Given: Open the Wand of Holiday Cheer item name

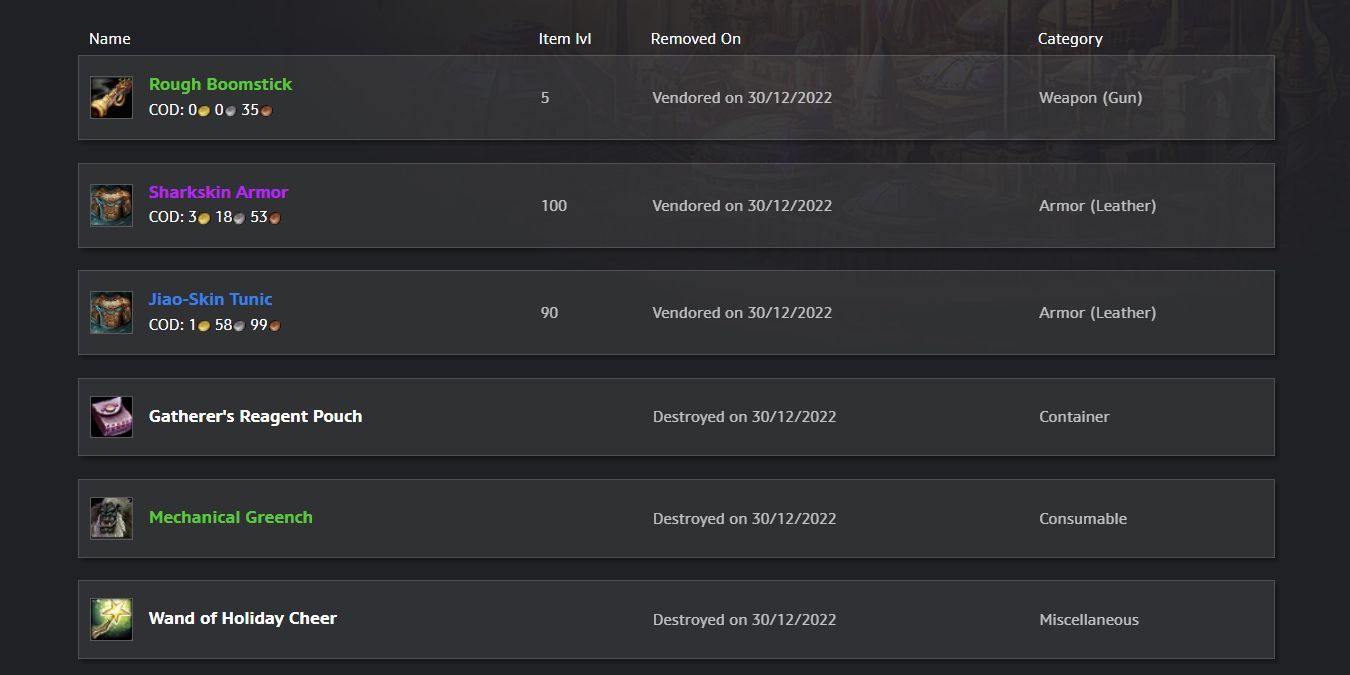Looking at the screenshot, I should (242, 618).
